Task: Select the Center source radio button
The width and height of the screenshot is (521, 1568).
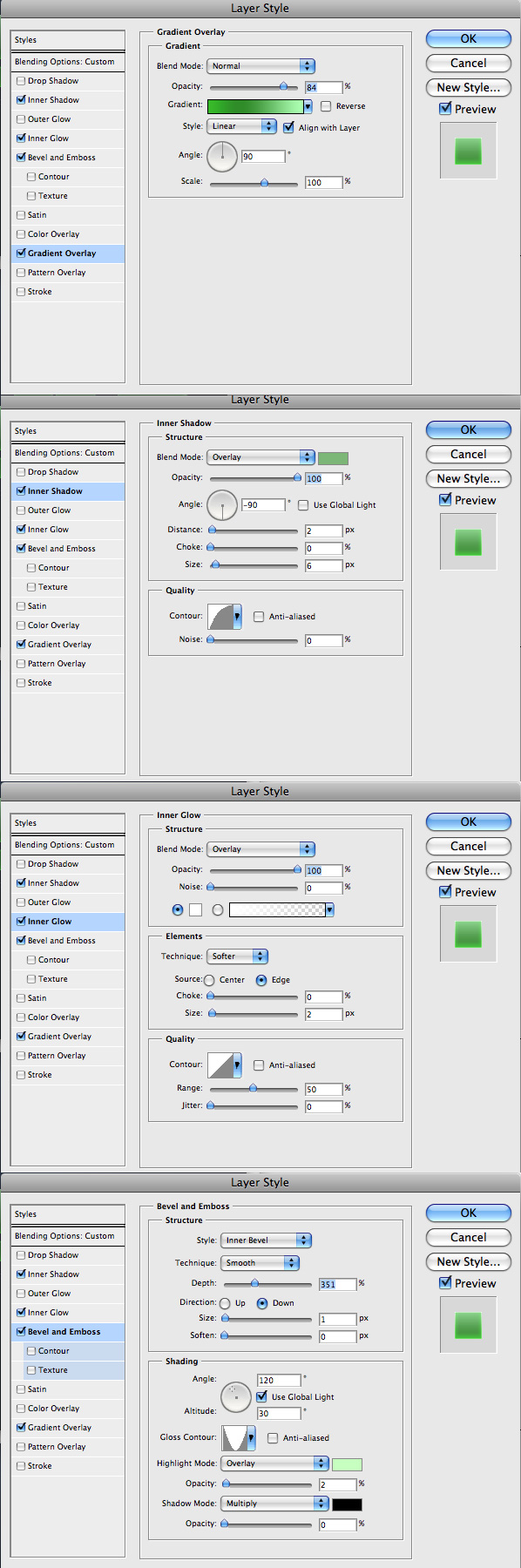Action: (209, 980)
